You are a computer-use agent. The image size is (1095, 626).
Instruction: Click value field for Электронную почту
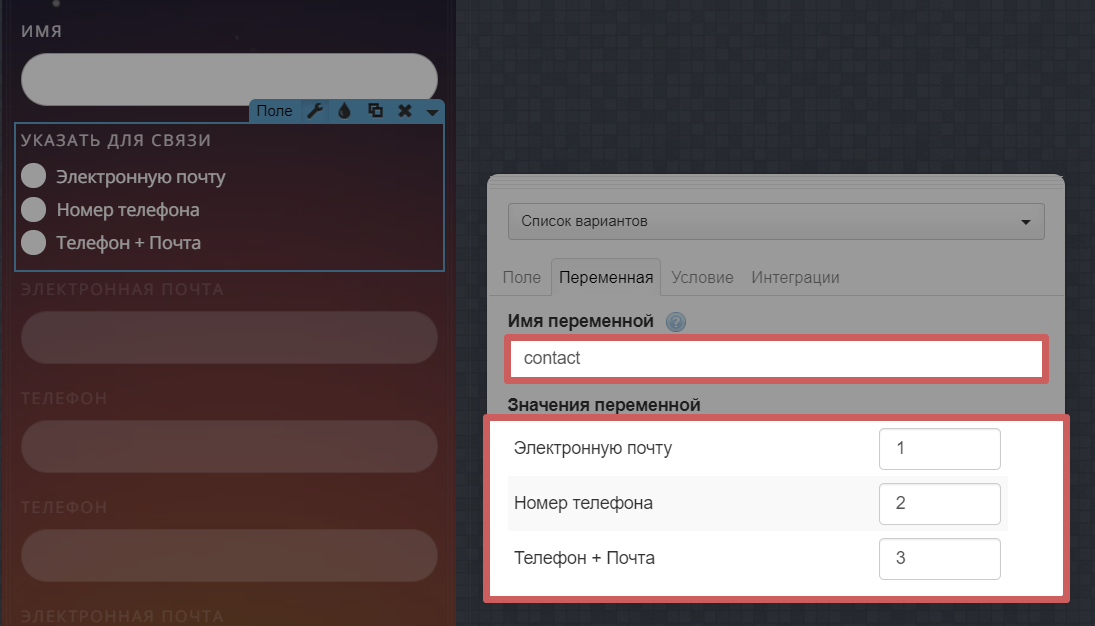pyautogui.click(x=939, y=449)
